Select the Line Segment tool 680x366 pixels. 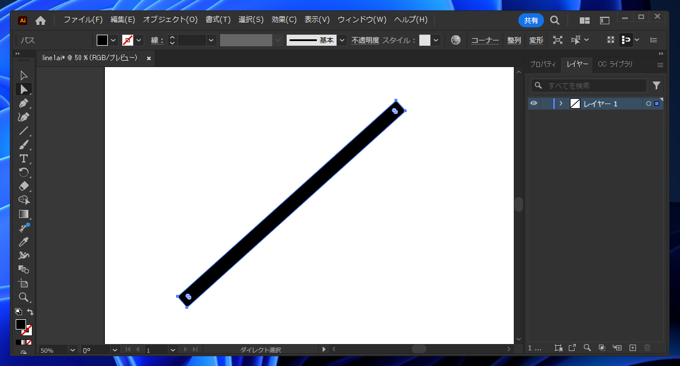point(23,131)
